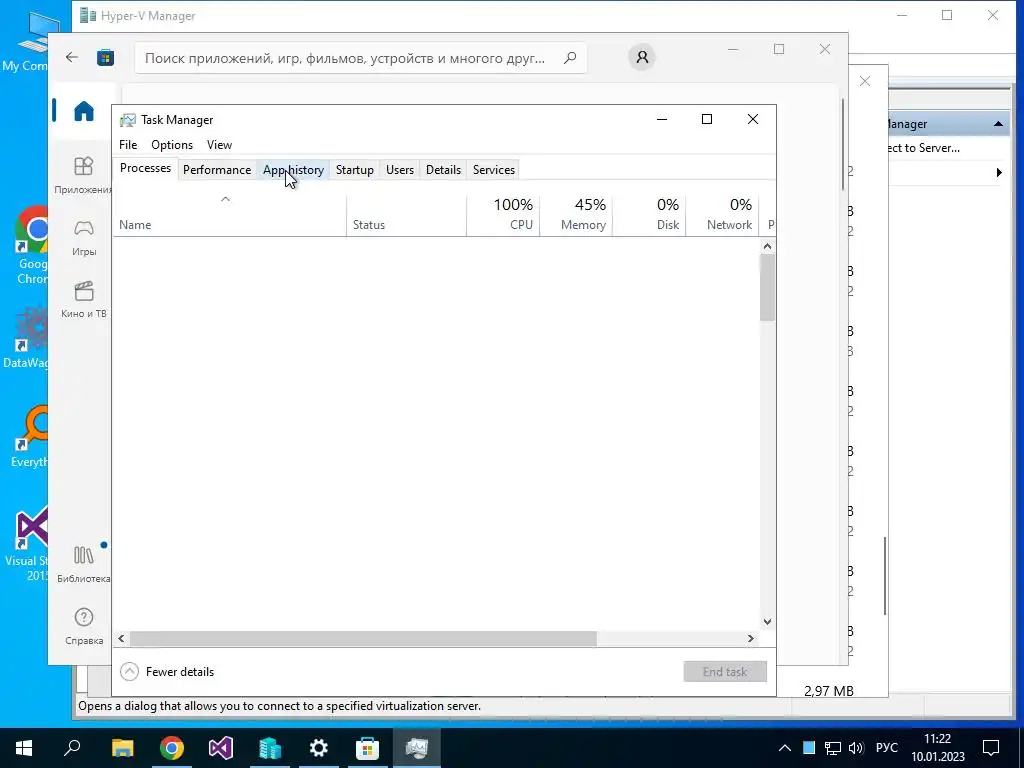Open the Store user profile icon
The width and height of the screenshot is (1024, 768).
tap(642, 57)
